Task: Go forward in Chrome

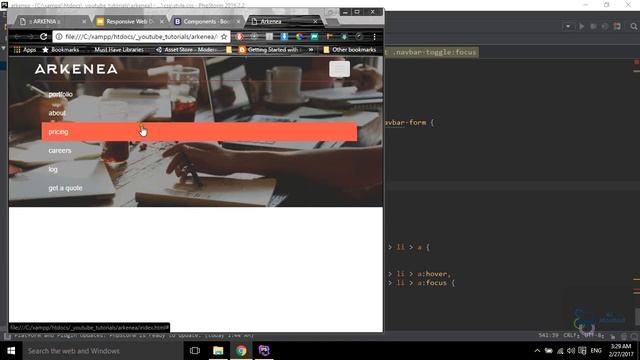Action: coord(30,36)
